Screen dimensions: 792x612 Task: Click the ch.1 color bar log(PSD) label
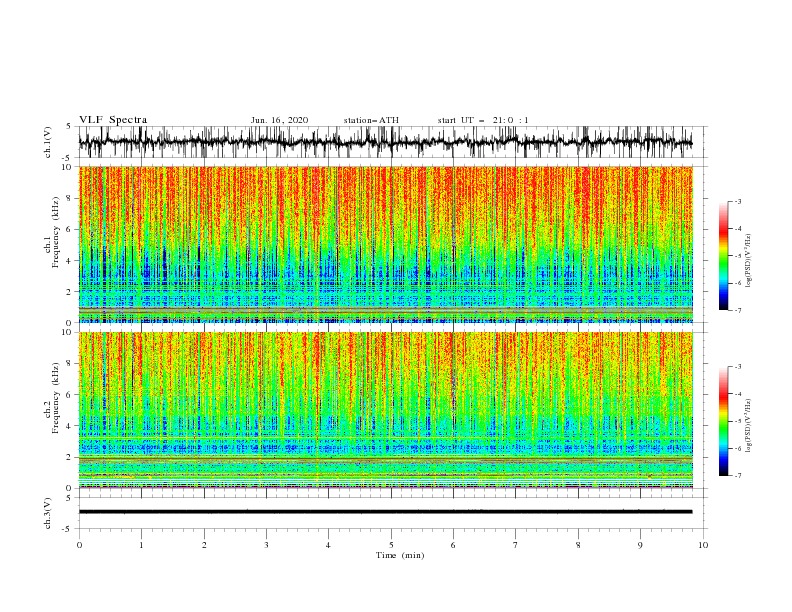[x=748, y=261]
